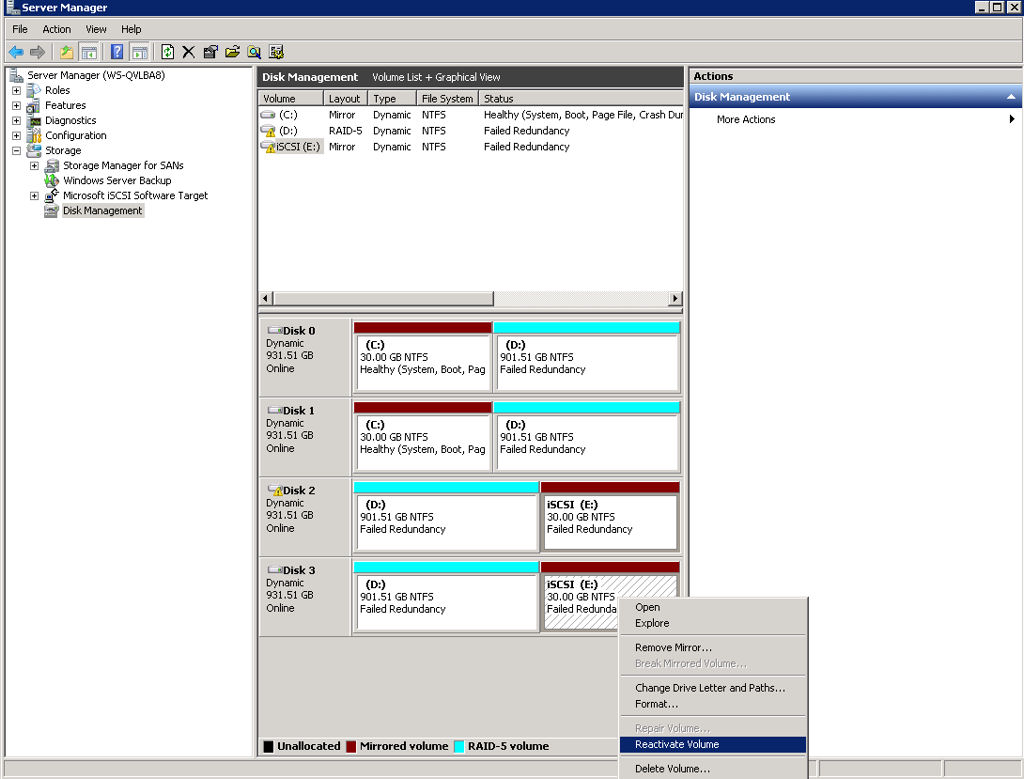Screen dimensions: 1024x779
Task: Open the More Actions submenu arrow
Action: tap(1012, 119)
